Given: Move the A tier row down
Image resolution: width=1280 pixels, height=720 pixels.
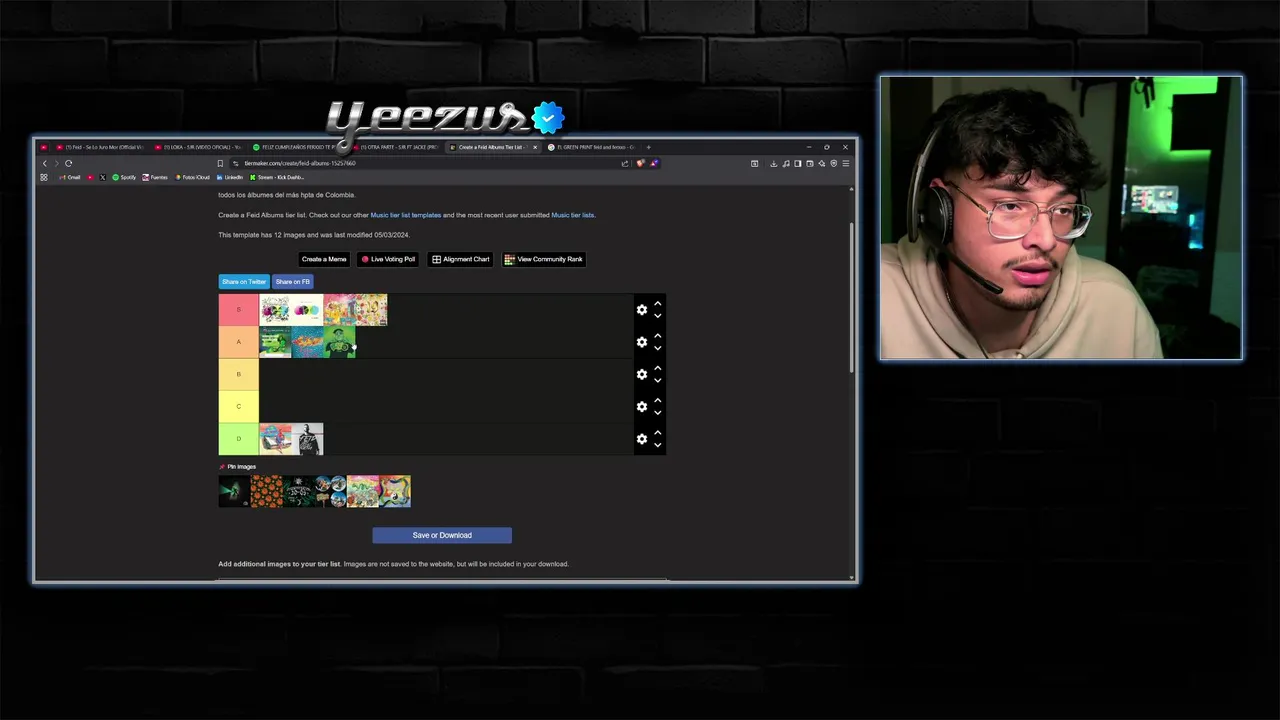Looking at the screenshot, I should (x=657, y=348).
